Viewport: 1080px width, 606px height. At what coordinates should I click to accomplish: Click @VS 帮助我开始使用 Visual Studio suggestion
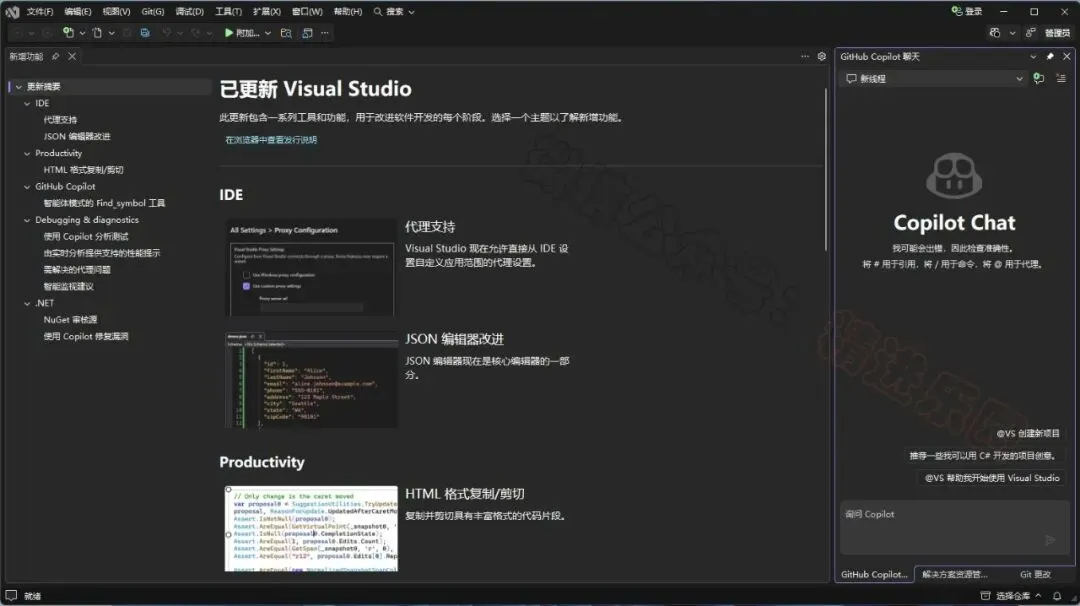(992, 478)
